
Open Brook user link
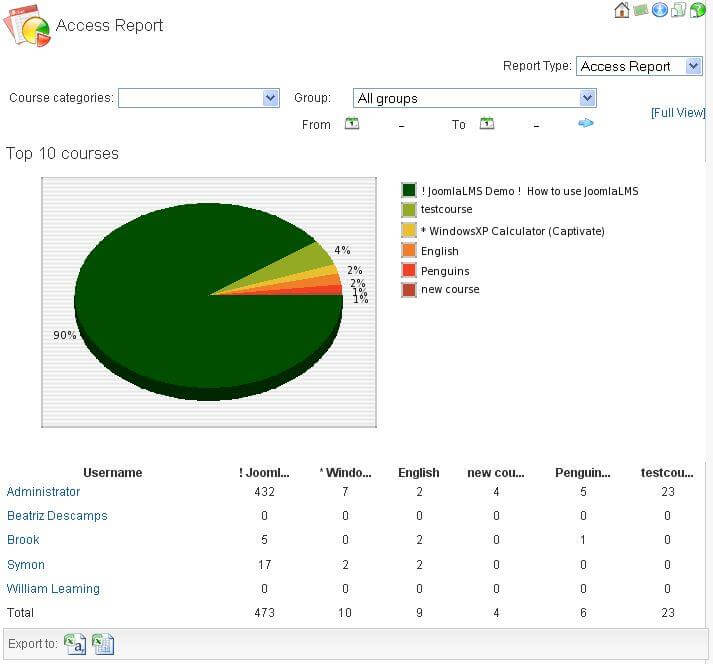click(23, 540)
